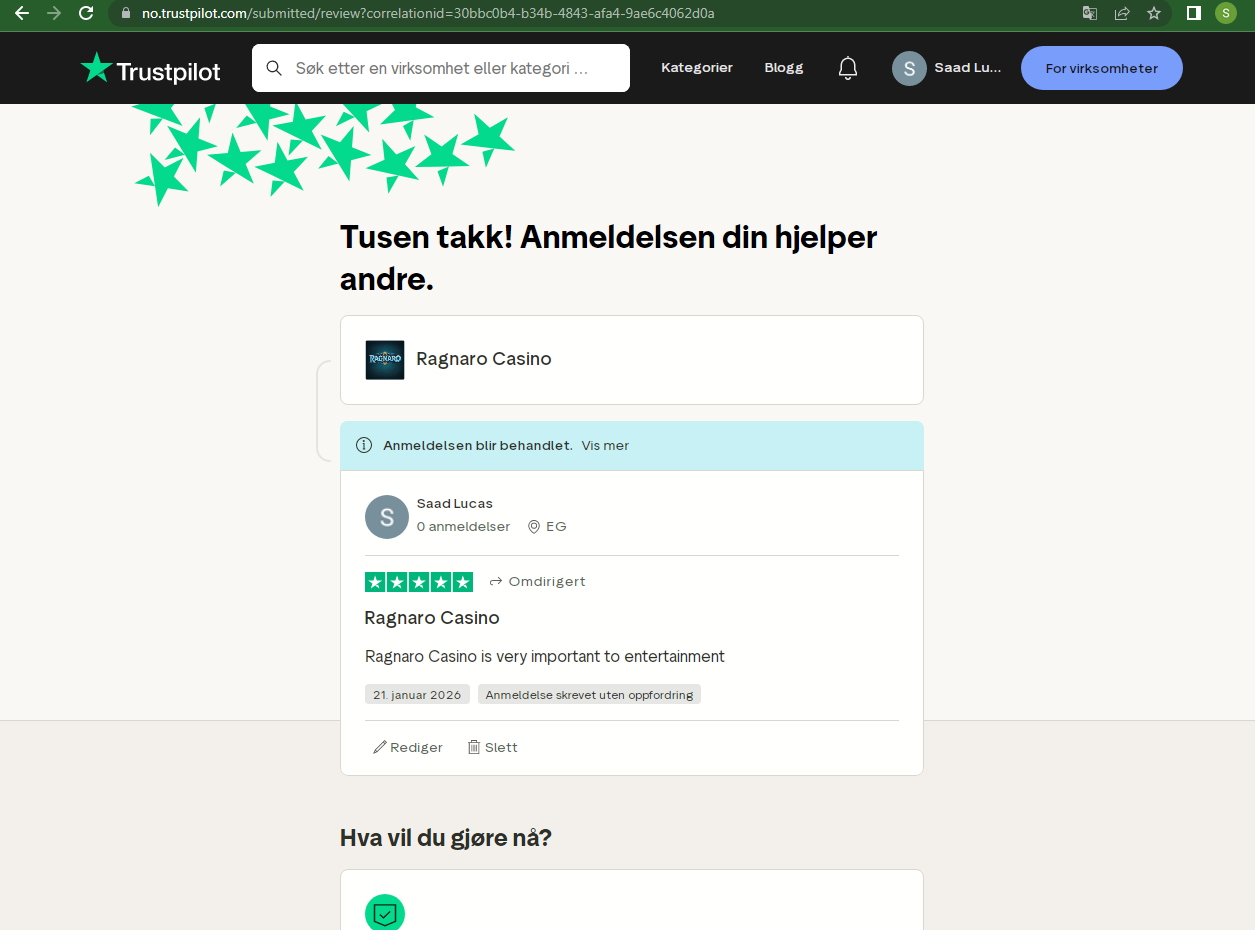Image resolution: width=1255 pixels, height=930 pixels.
Task: Open the Saad Lu... account menu
Action: click(947, 68)
